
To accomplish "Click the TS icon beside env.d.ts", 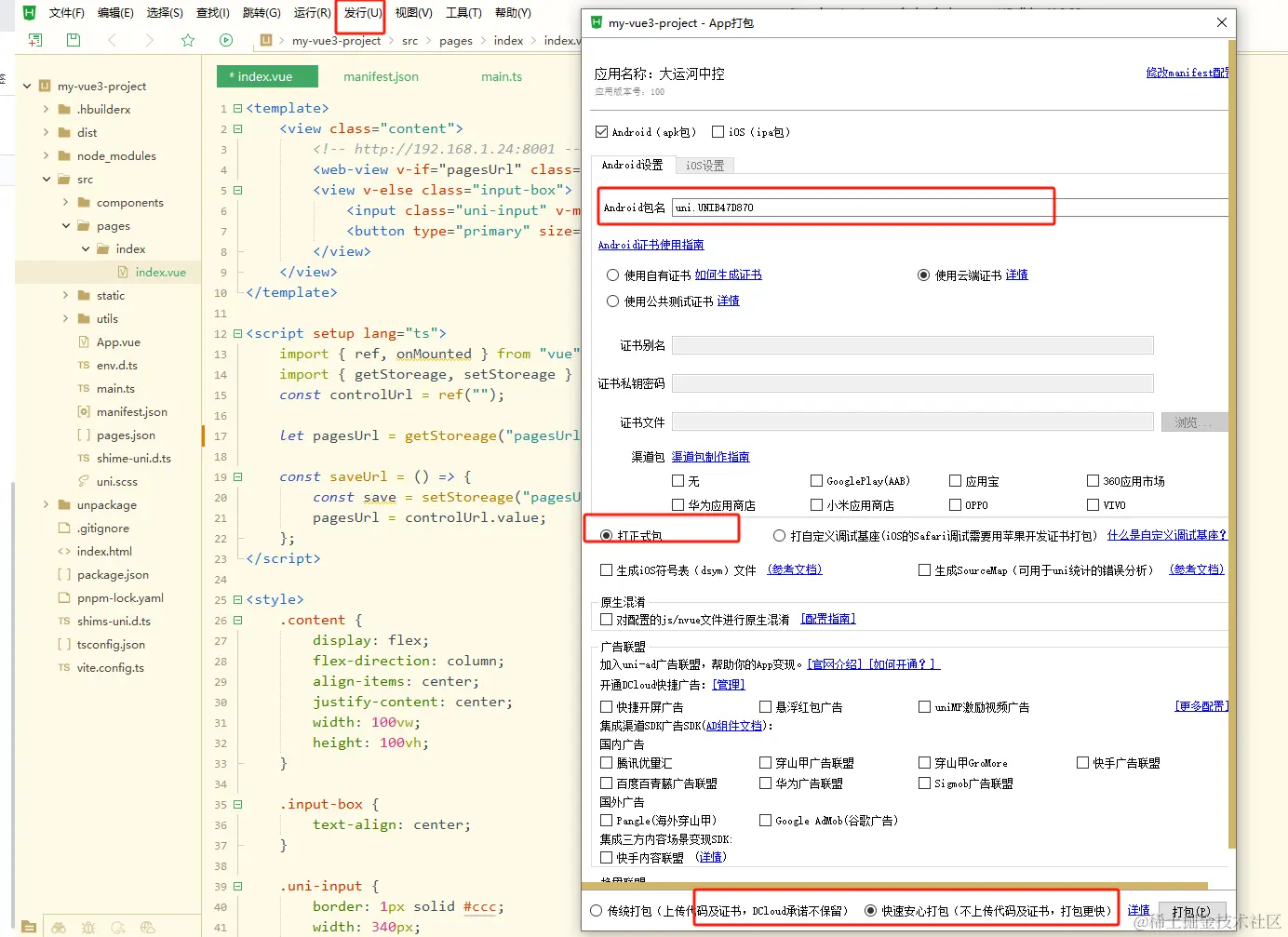I will click(84, 365).
